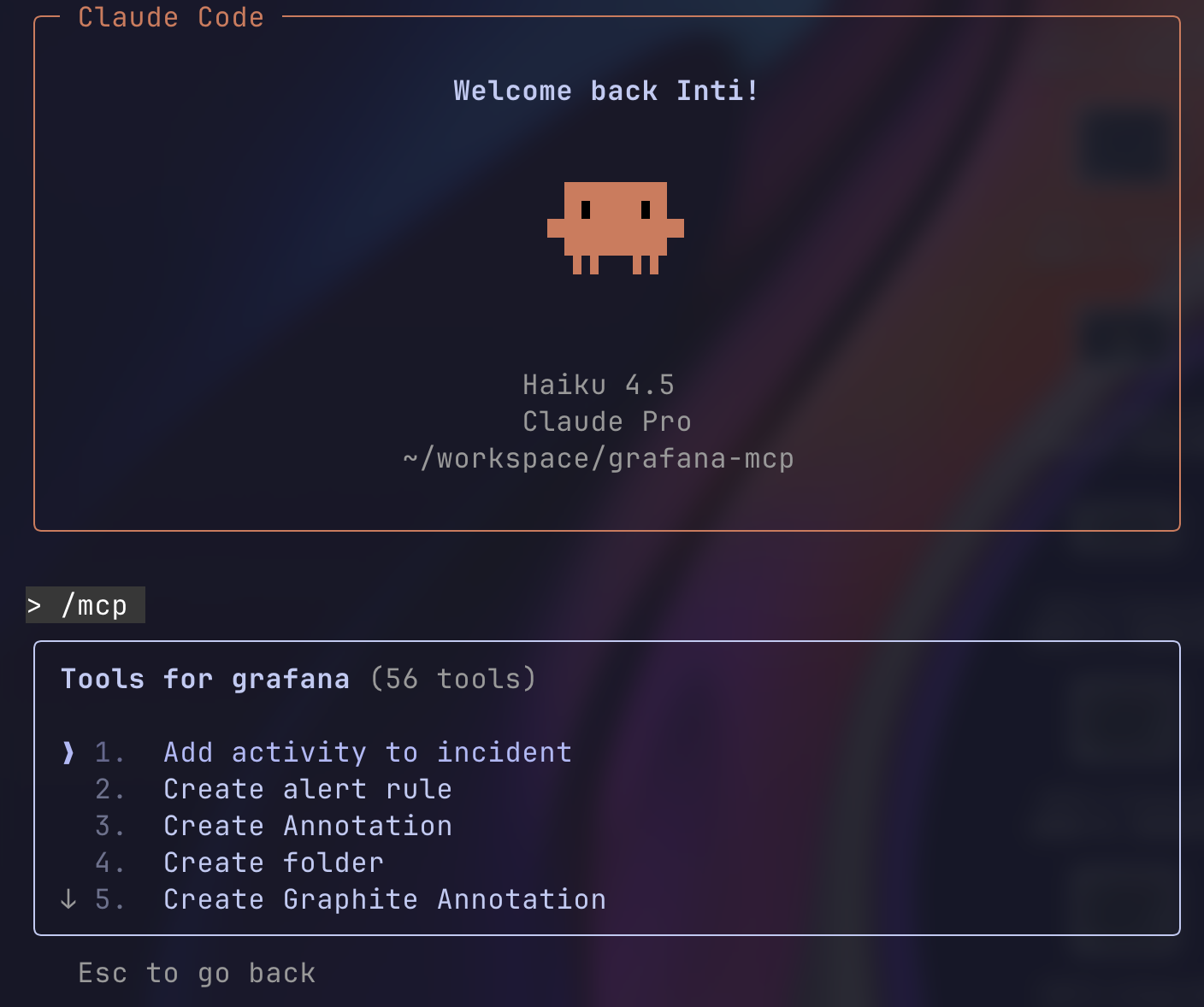Click the Claude Pro plan label

point(607,421)
